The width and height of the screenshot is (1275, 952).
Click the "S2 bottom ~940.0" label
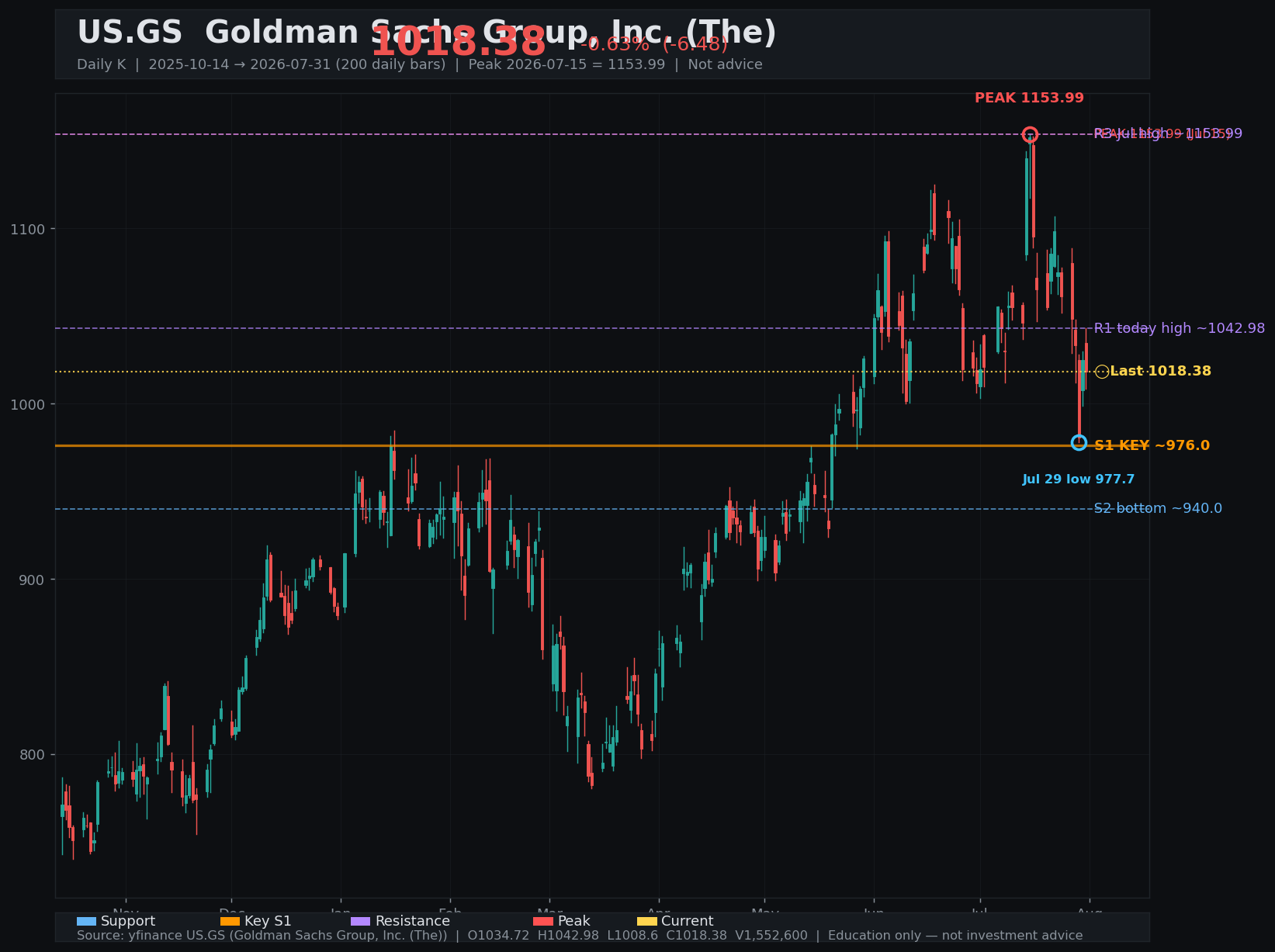point(1158,508)
